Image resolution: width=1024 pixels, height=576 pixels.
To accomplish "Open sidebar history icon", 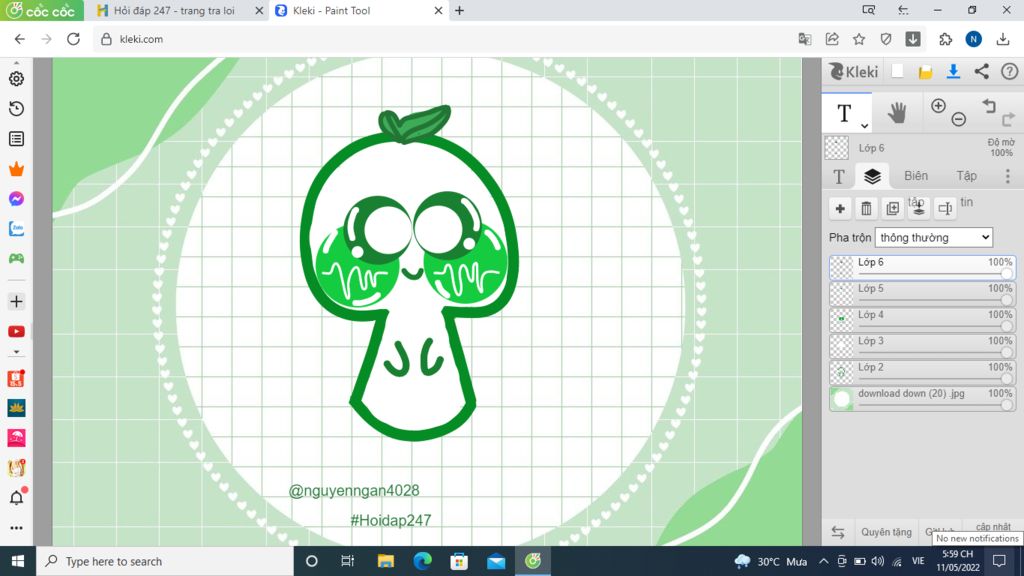I will coord(16,108).
